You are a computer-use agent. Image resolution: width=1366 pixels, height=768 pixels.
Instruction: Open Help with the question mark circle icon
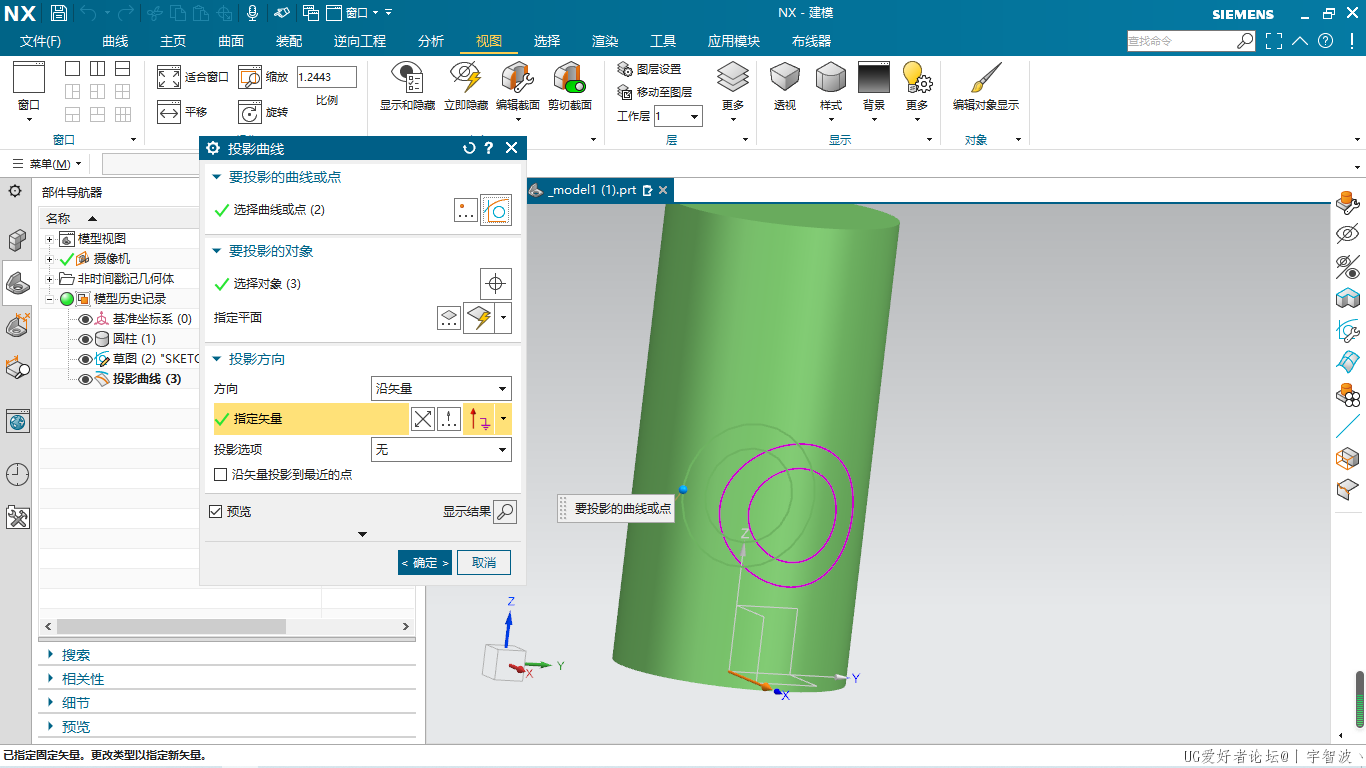[1325, 41]
